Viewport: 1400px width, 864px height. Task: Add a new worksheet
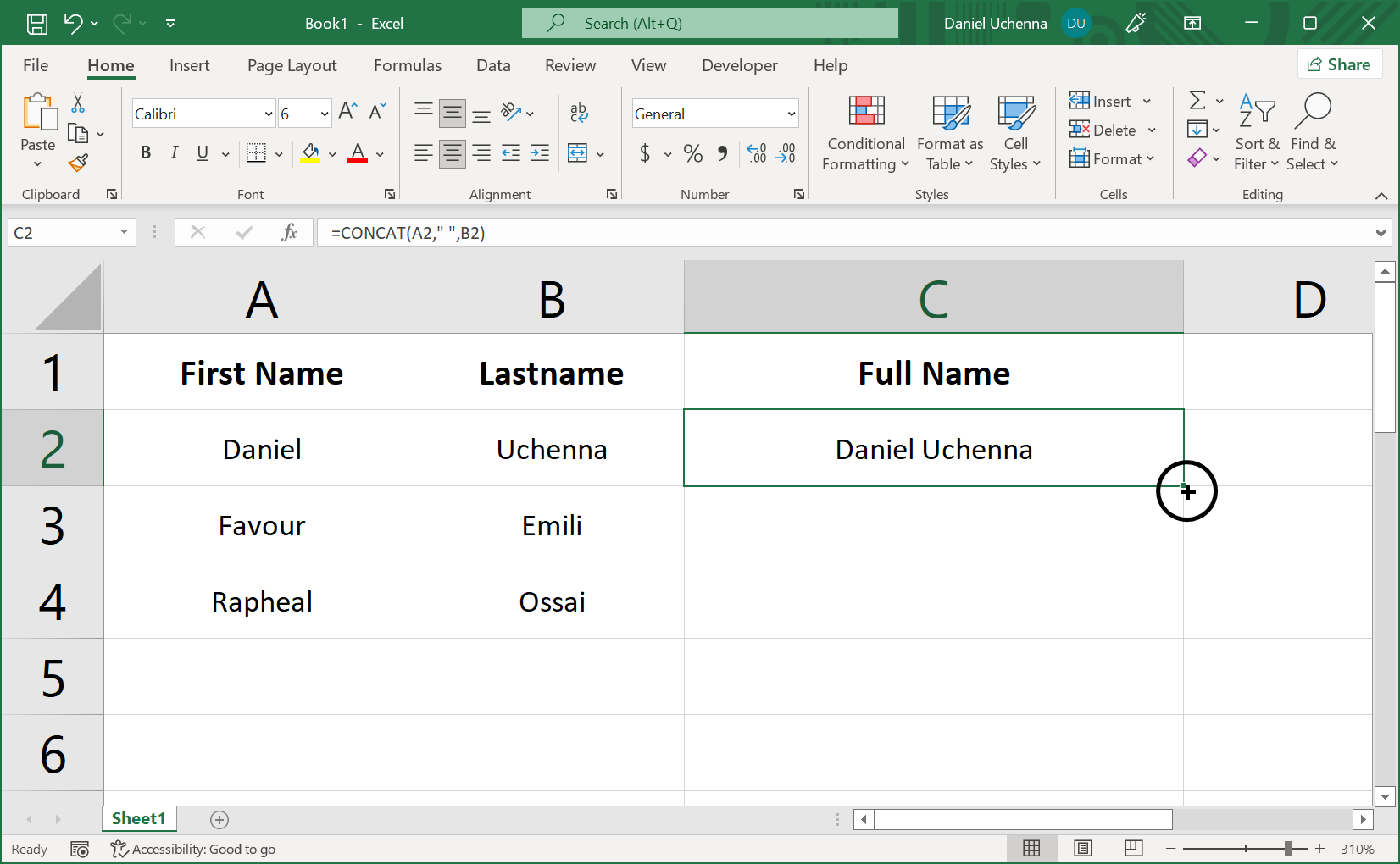pyautogui.click(x=219, y=819)
